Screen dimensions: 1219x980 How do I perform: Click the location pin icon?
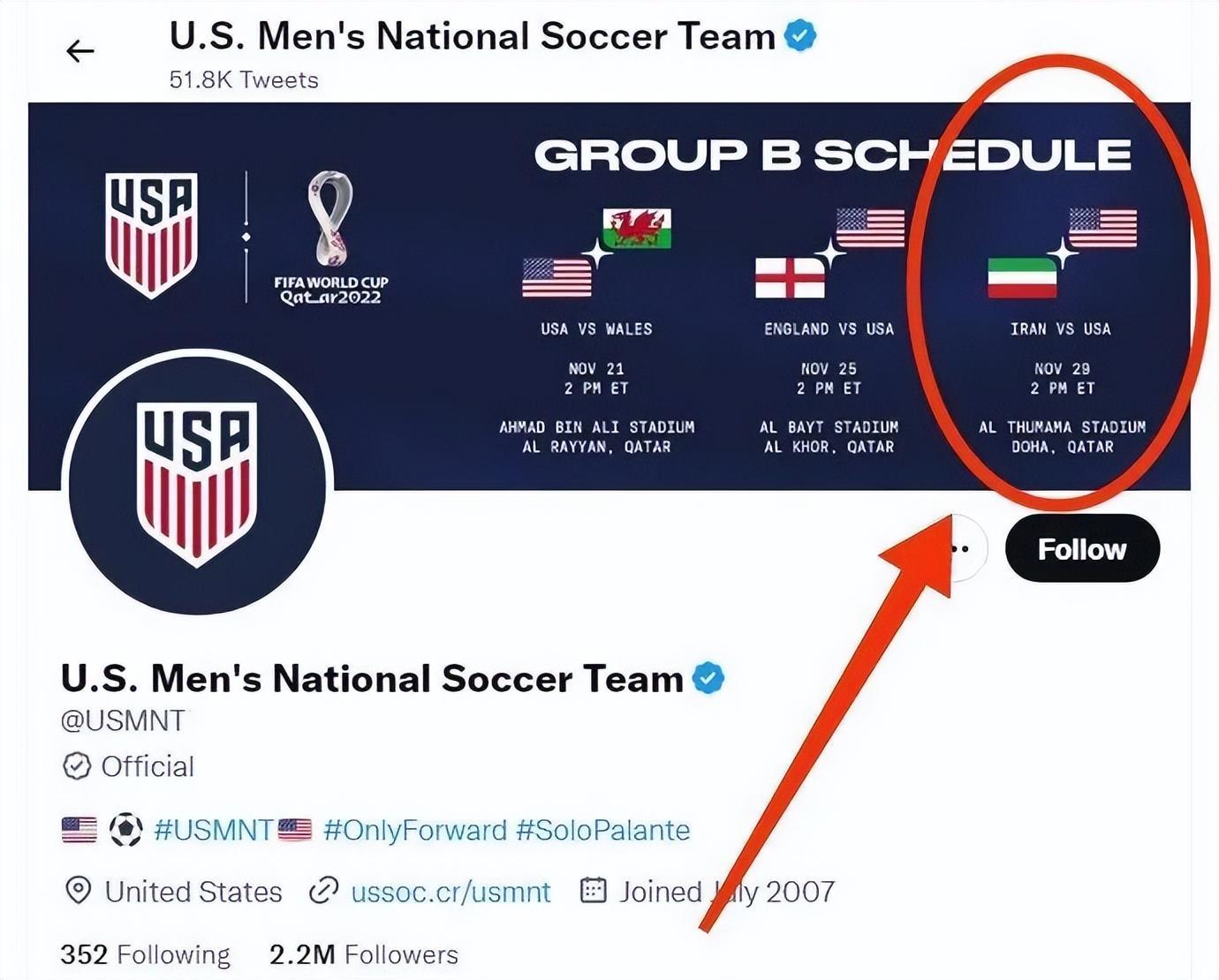(x=79, y=891)
